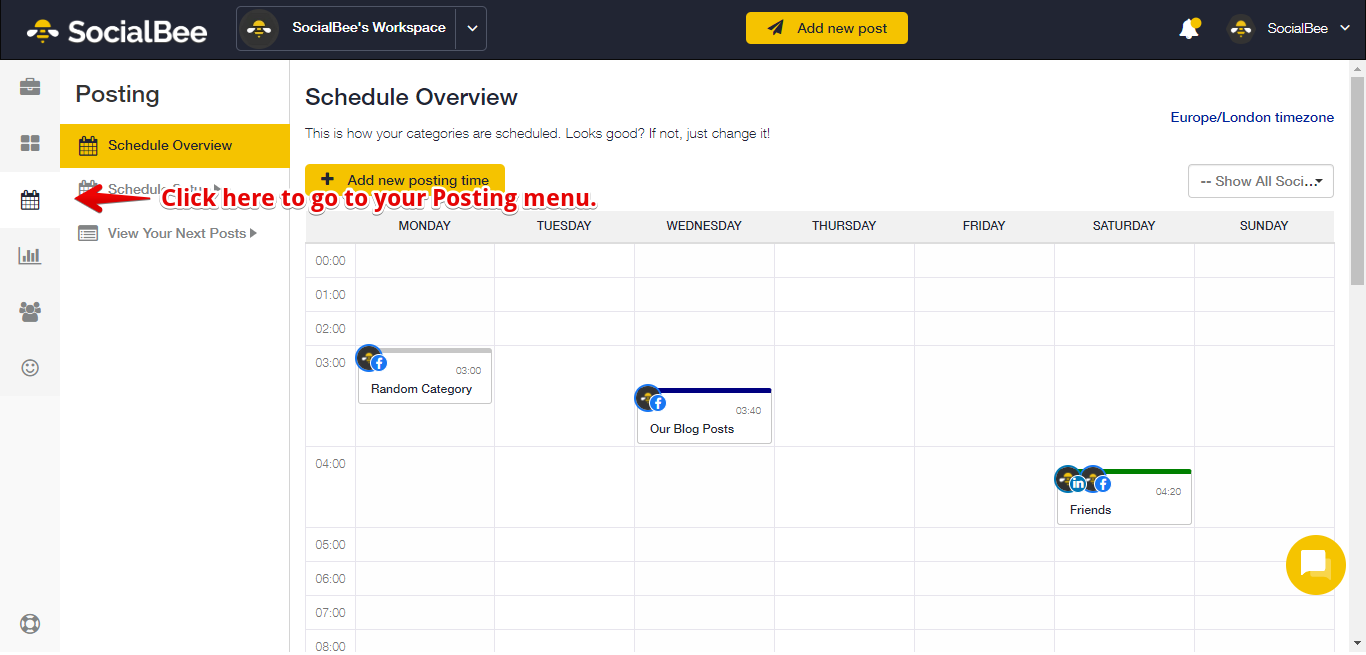This screenshot has width=1366, height=655.
Task: Click the Europe/London timezone link
Action: (1252, 117)
